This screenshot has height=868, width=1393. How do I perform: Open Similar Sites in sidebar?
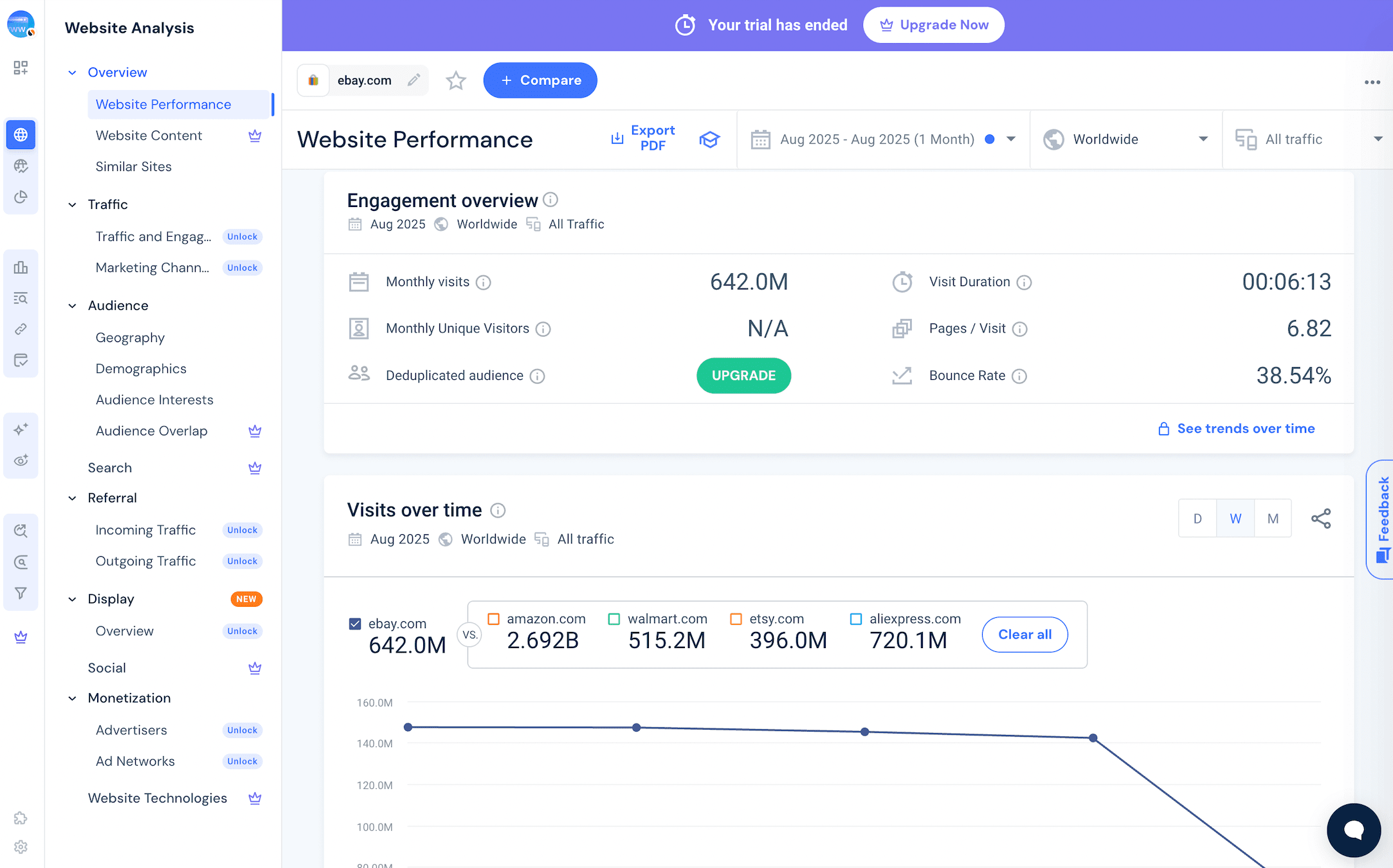click(134, 167)
